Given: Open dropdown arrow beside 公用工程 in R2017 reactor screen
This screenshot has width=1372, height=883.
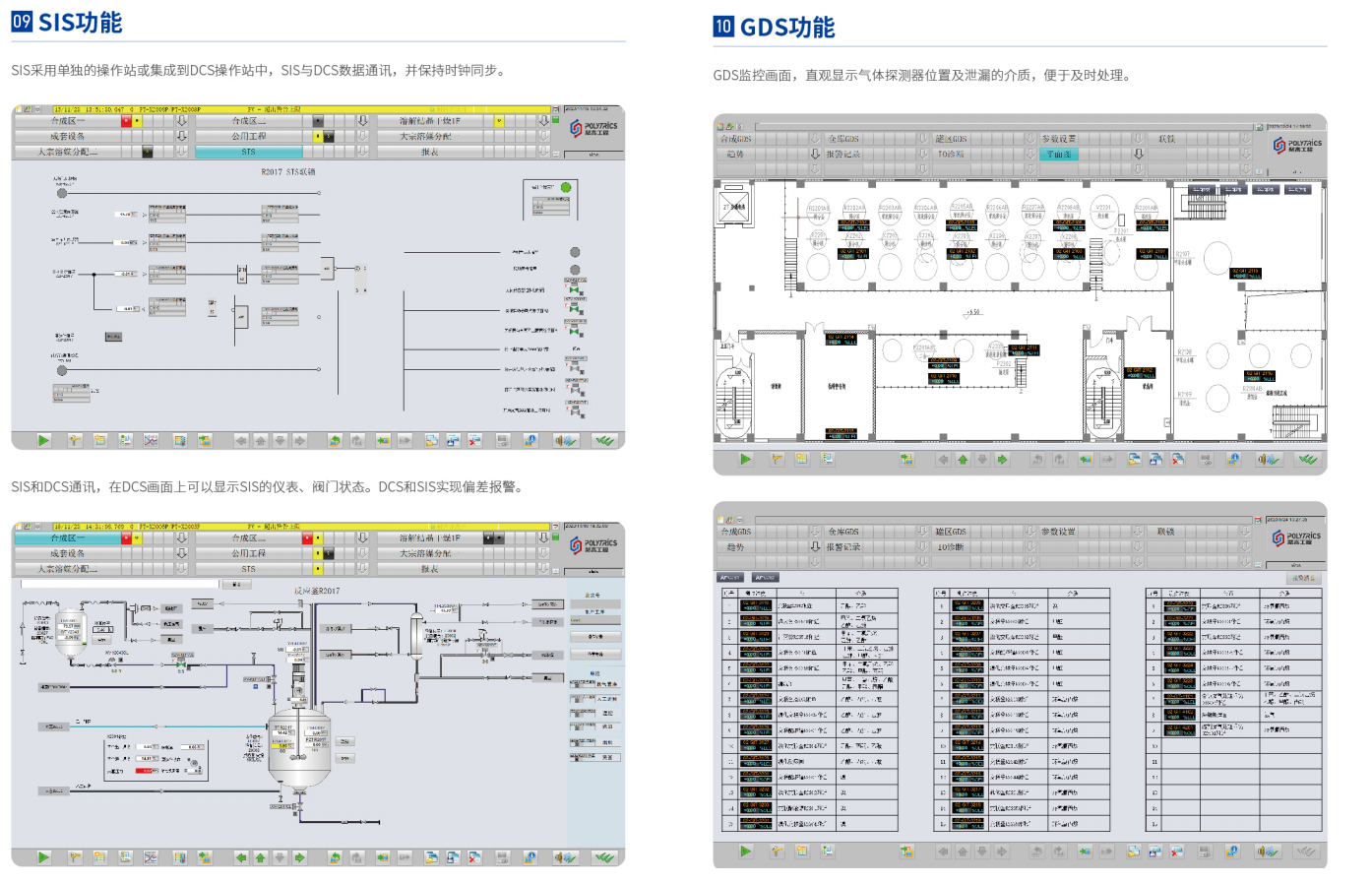Looking at the screenshot, I should (362, 553).
